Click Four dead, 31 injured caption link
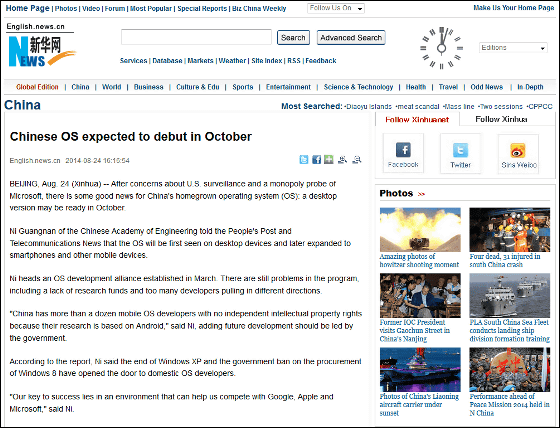This screenshot has height=428, width=560. point(505,260)
